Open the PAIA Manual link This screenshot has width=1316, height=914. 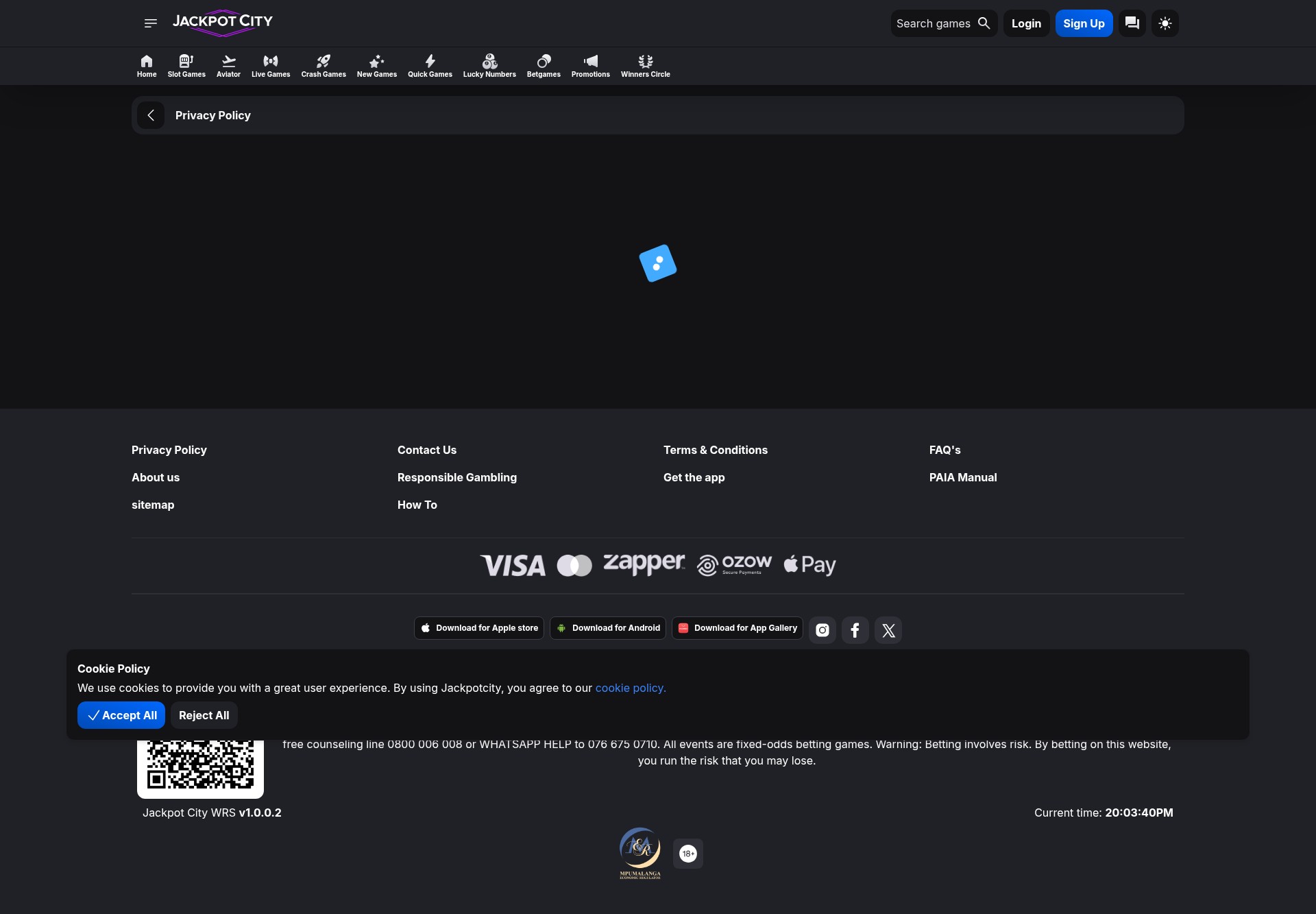tap(963, 477)
